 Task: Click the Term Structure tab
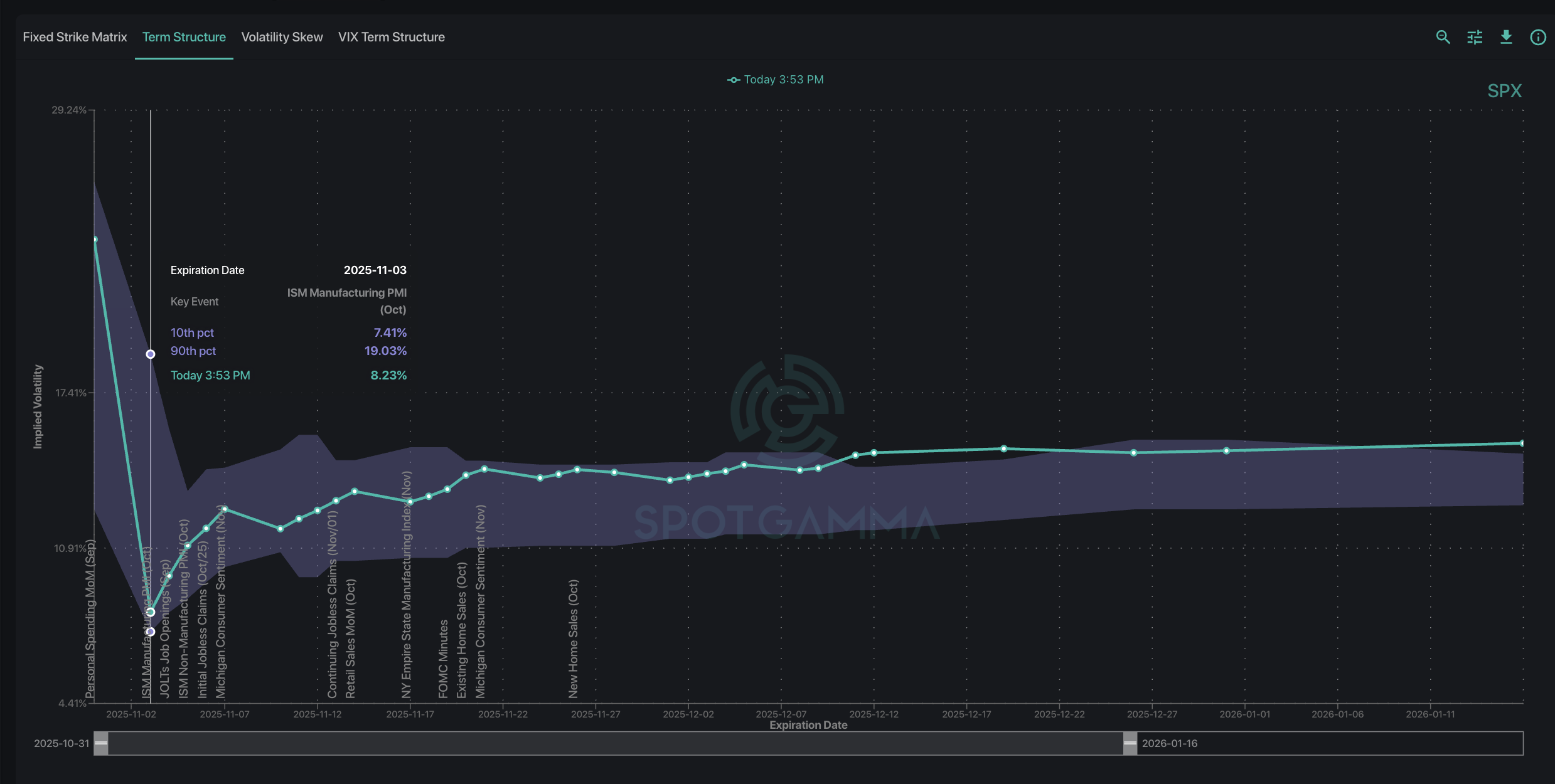click(184, 37)
